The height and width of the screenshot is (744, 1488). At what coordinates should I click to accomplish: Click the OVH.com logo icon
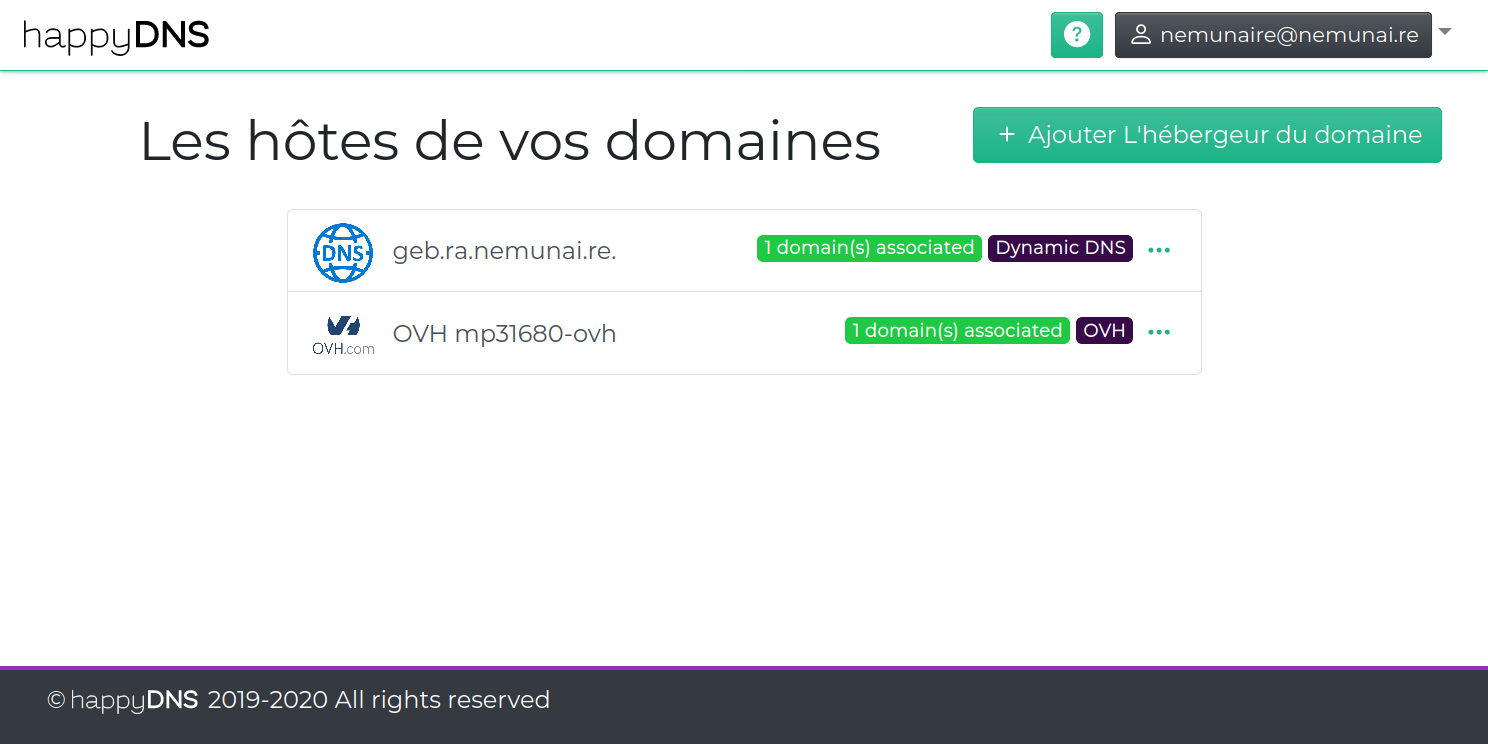(x=343, y=334)
